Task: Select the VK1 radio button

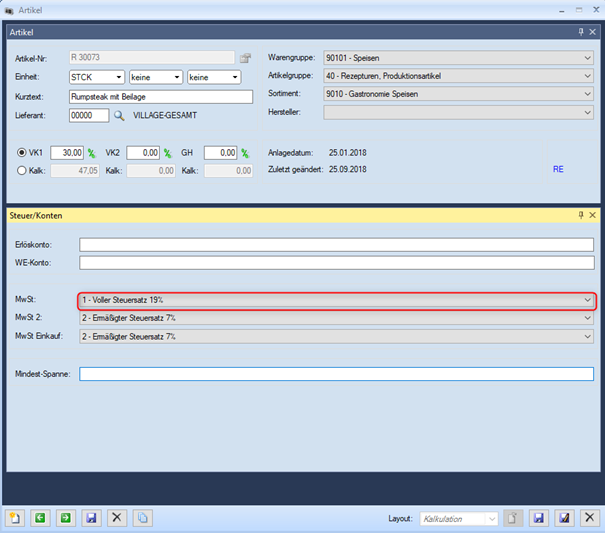Action: 23,153
